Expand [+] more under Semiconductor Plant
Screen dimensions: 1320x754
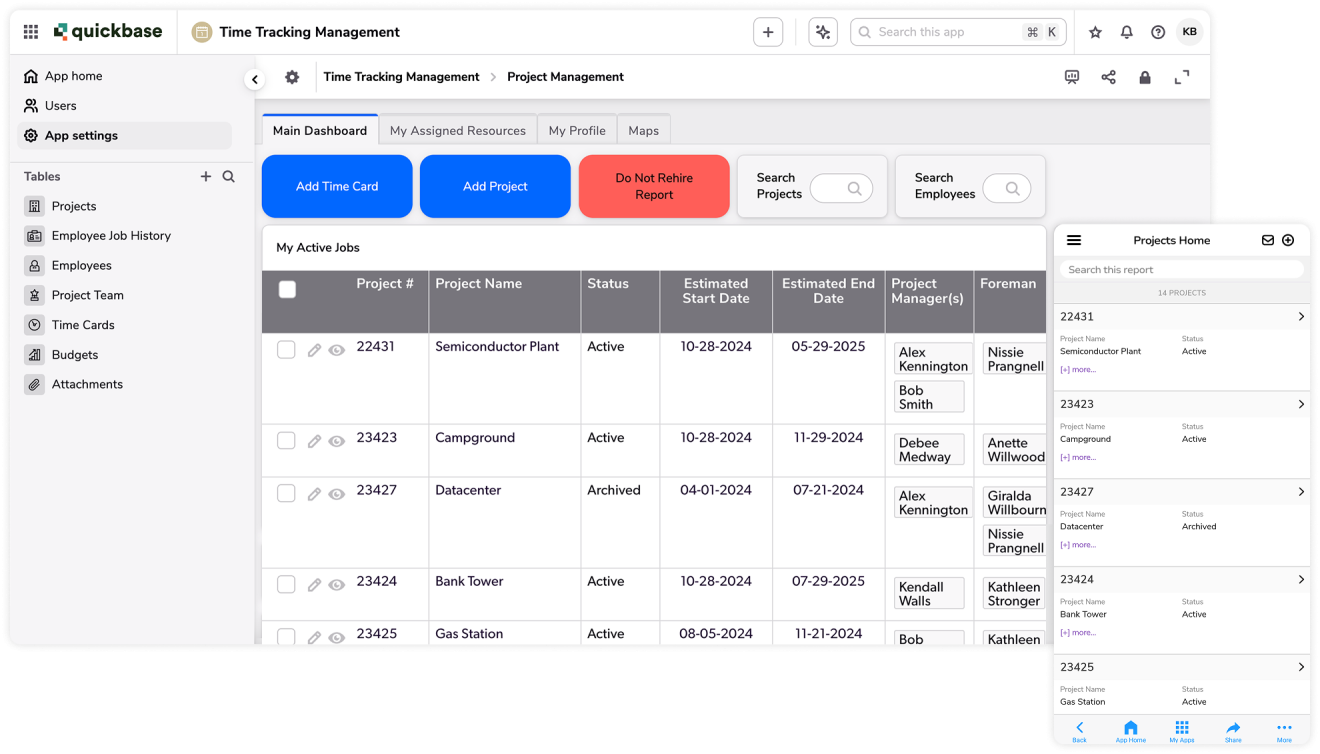pos(1077,369)
